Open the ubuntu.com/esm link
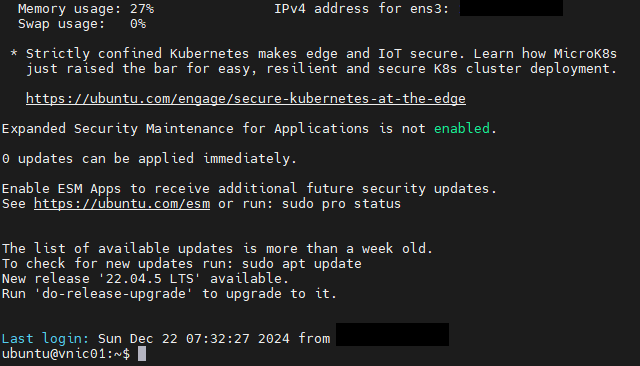 122,204
